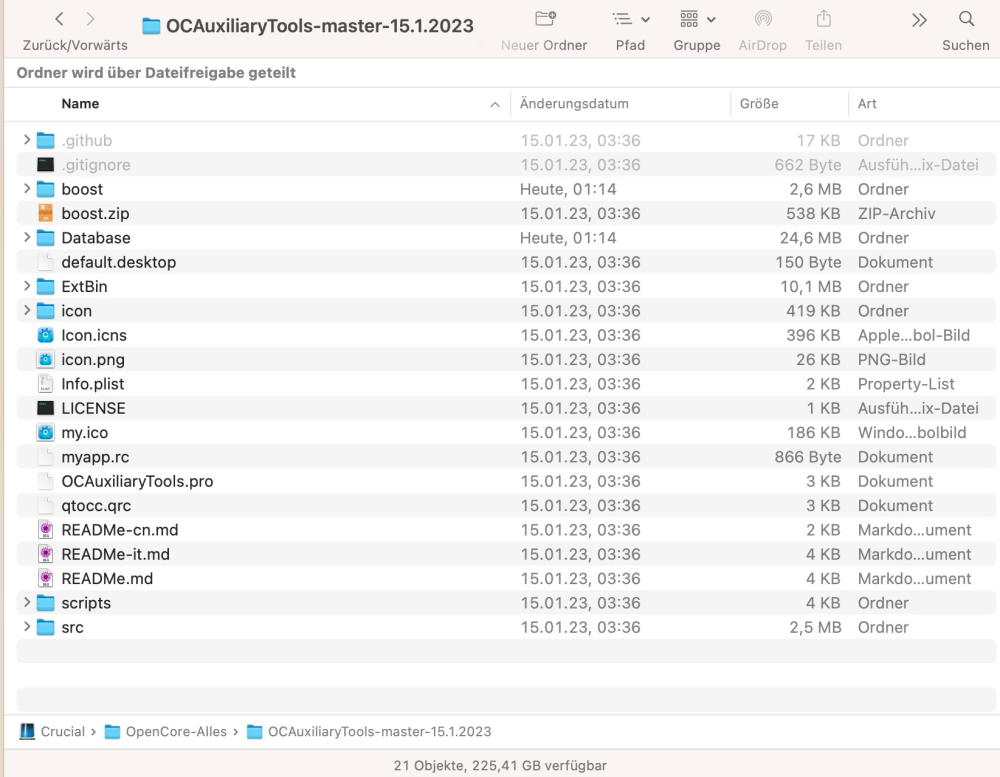
Task: Expand the boost folder
Action: point(27,188)
